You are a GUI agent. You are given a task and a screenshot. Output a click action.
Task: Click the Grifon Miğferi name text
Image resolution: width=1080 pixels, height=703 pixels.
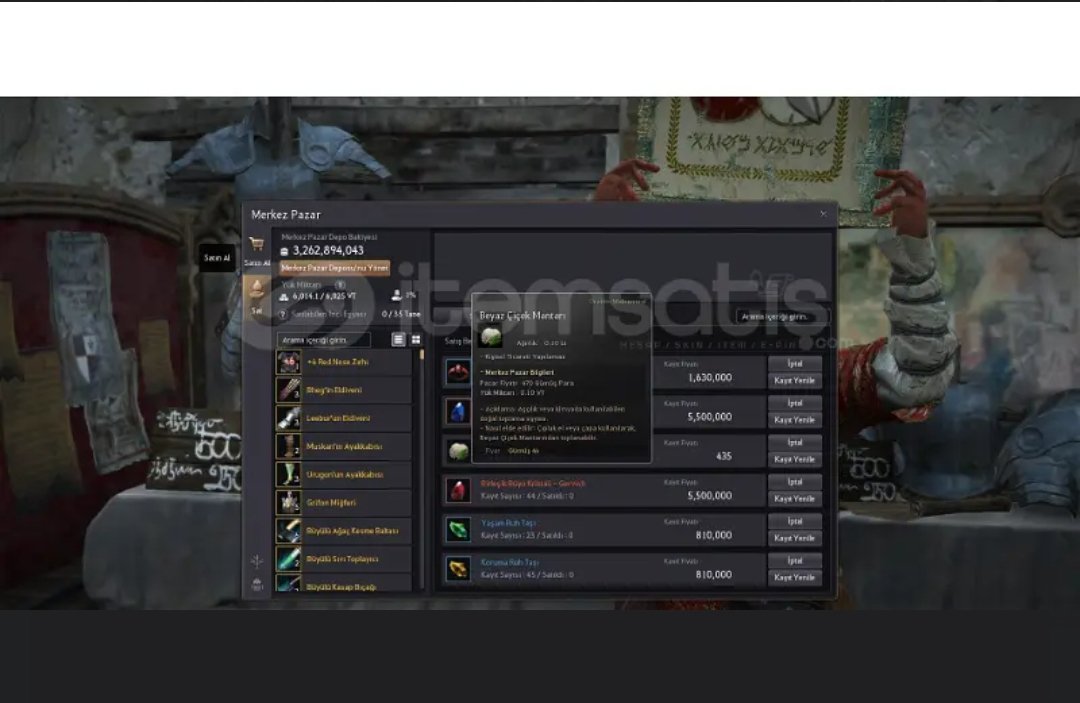click(x=331, y=503)
